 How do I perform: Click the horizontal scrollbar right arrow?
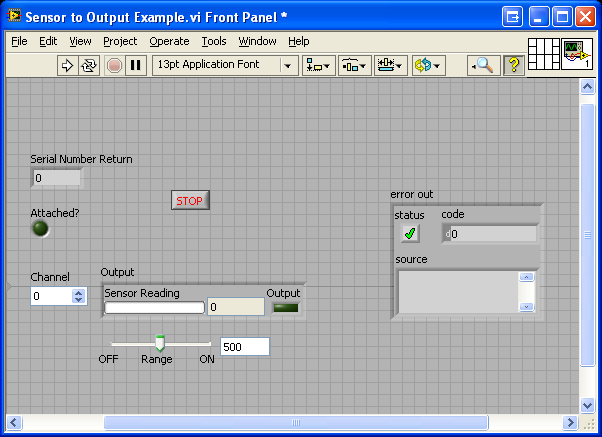pos(571,422)
